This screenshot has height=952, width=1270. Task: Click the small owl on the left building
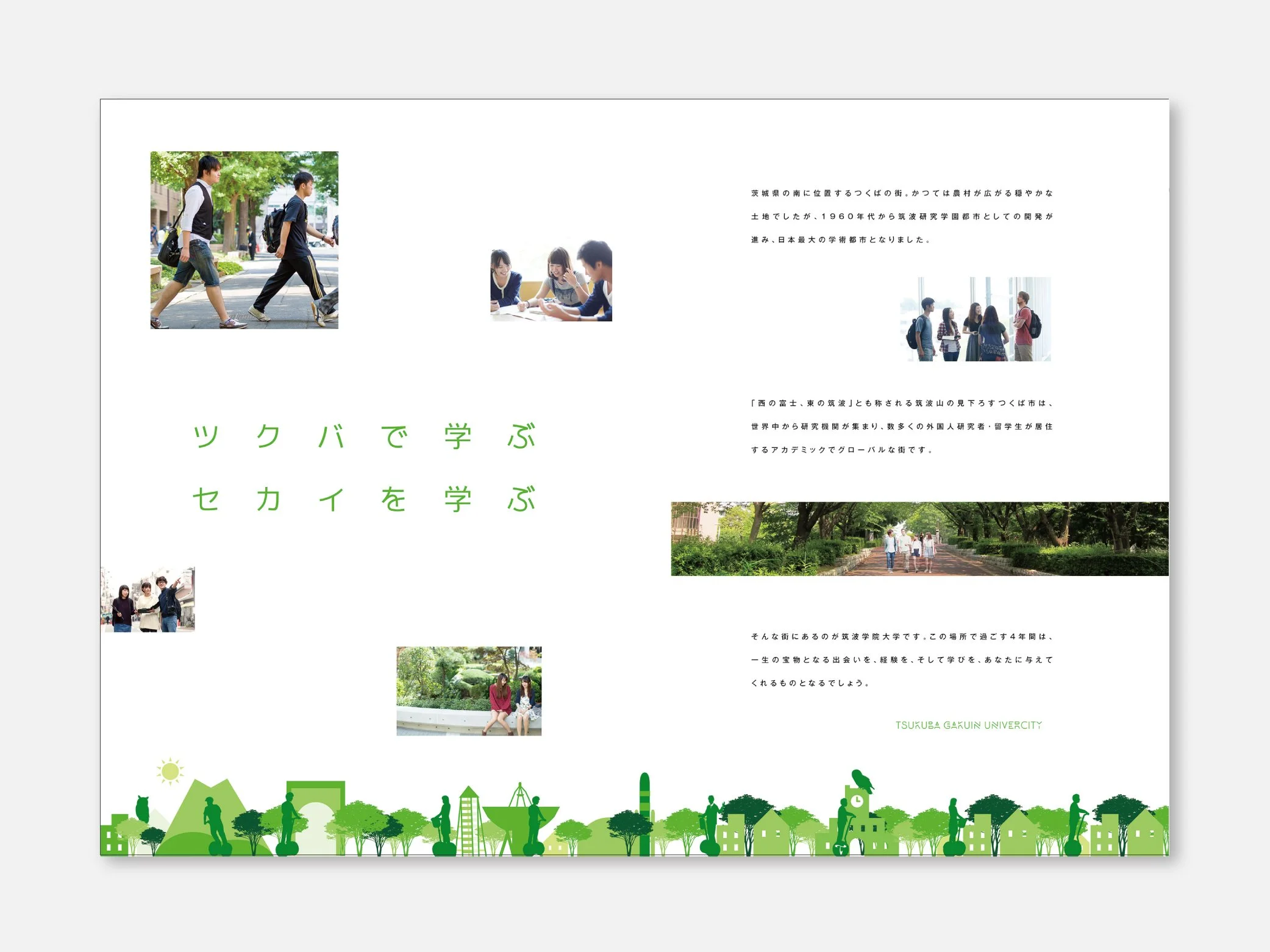143,808
